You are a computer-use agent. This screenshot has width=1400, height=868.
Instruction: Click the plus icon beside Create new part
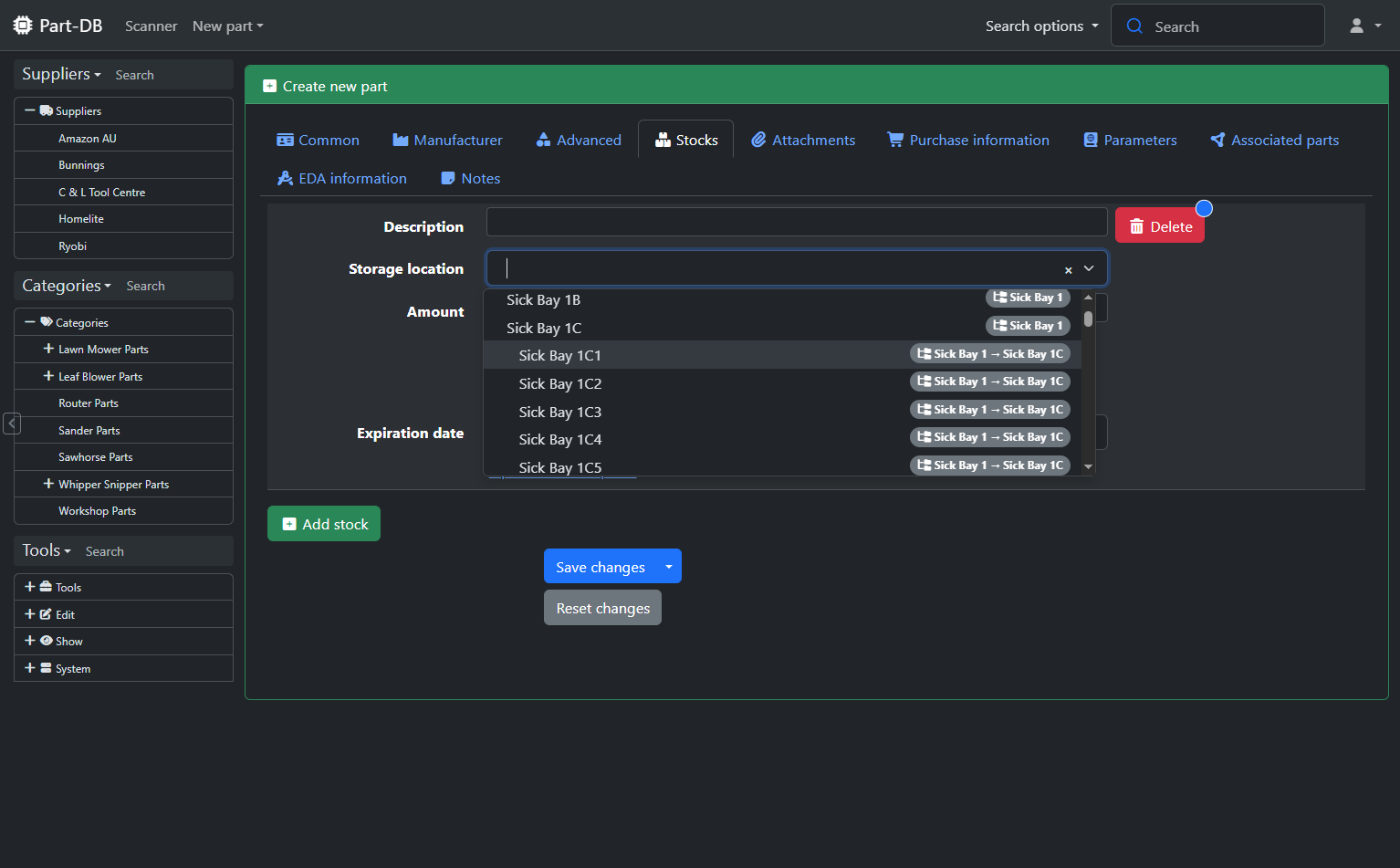pos(269,86)
